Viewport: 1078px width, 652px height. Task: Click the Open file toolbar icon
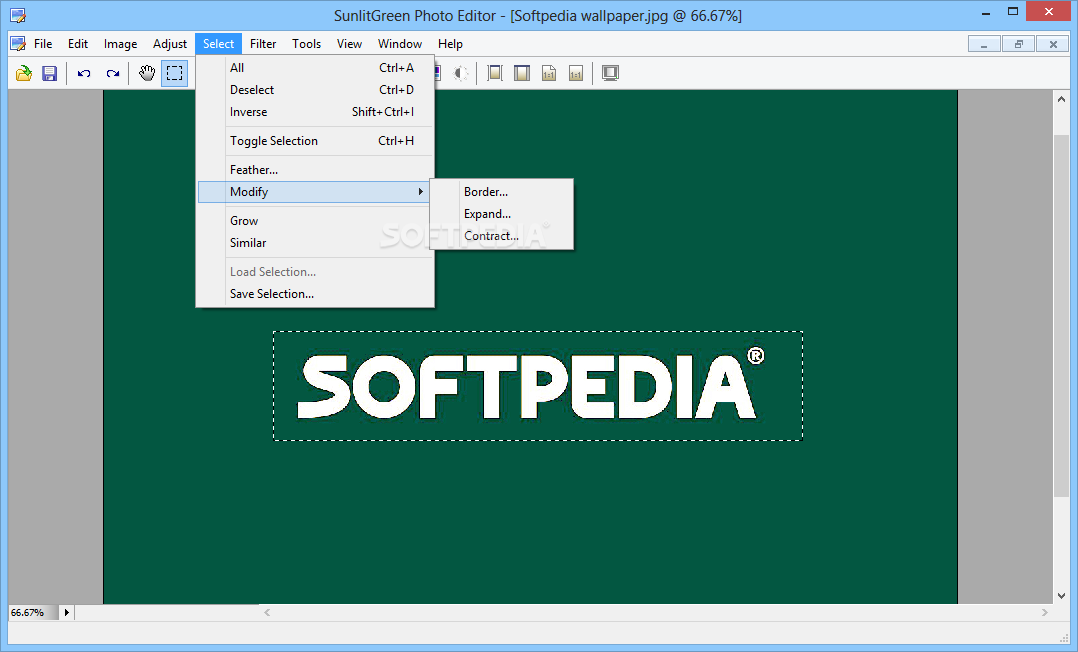[x=24, y=73]
